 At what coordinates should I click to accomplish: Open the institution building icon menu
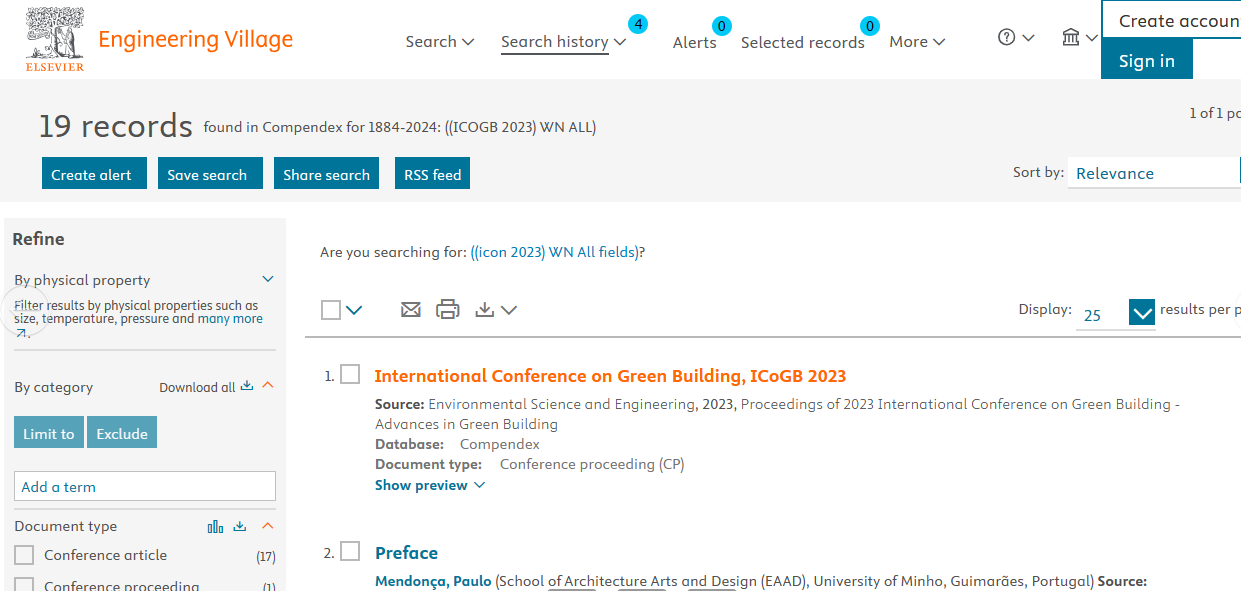[1071, 37]
